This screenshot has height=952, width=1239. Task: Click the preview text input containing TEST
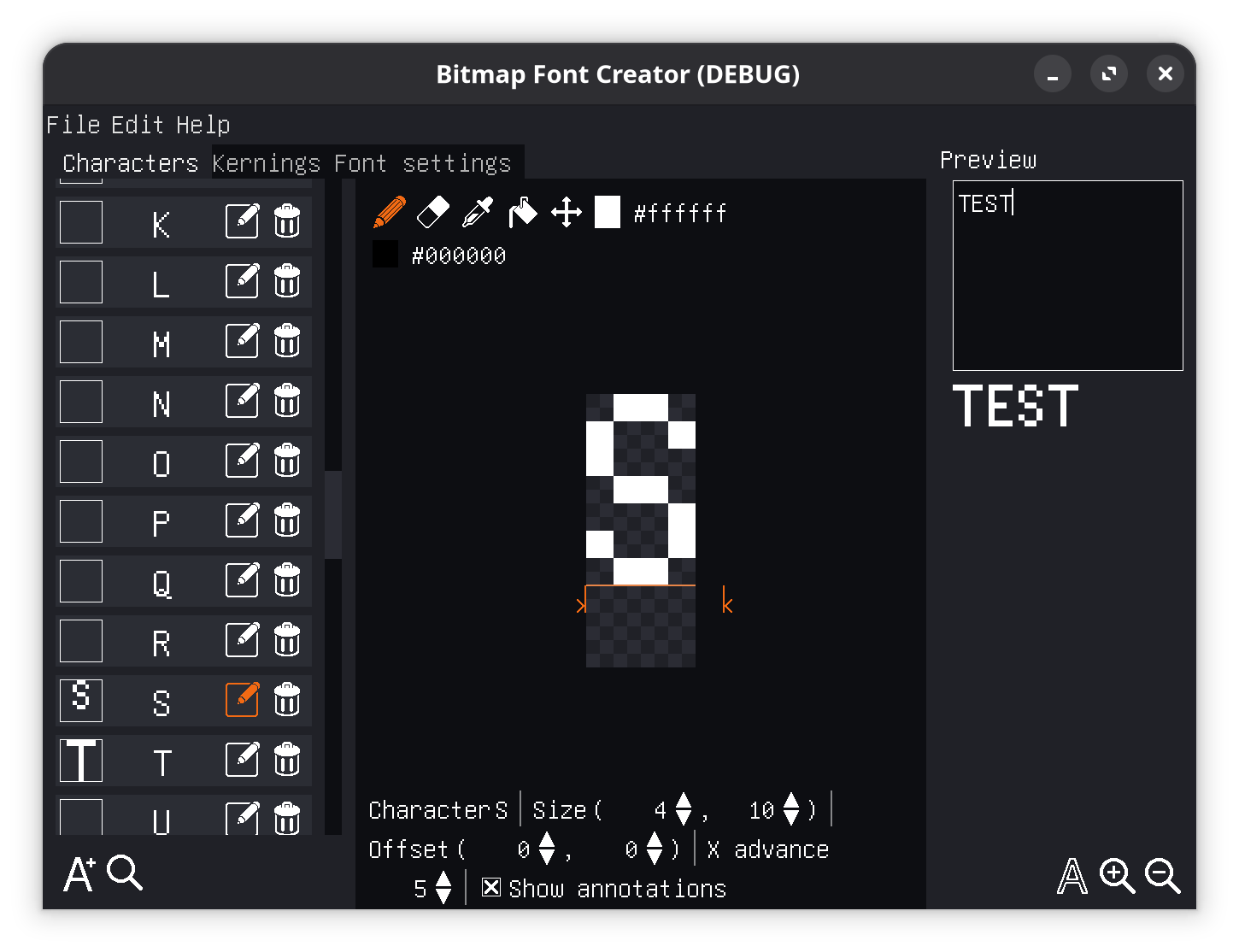pos(1068,275)
